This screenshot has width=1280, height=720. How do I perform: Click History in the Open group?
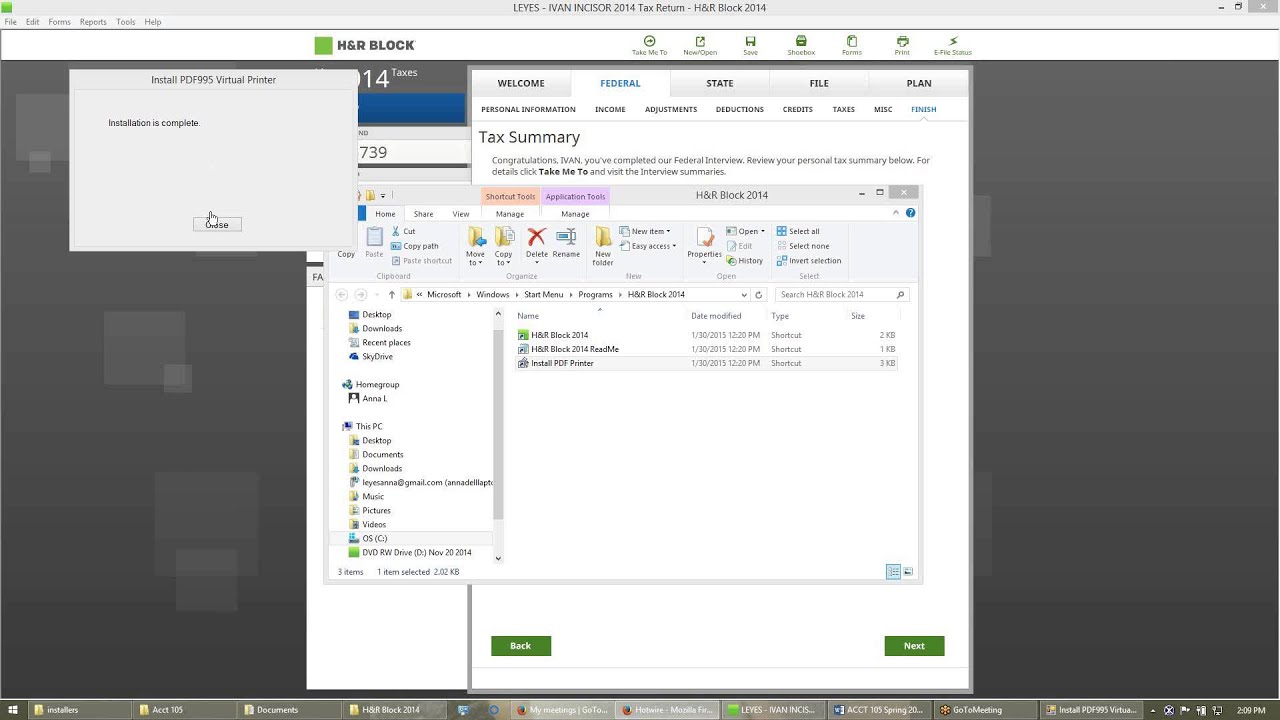(745, 261)
